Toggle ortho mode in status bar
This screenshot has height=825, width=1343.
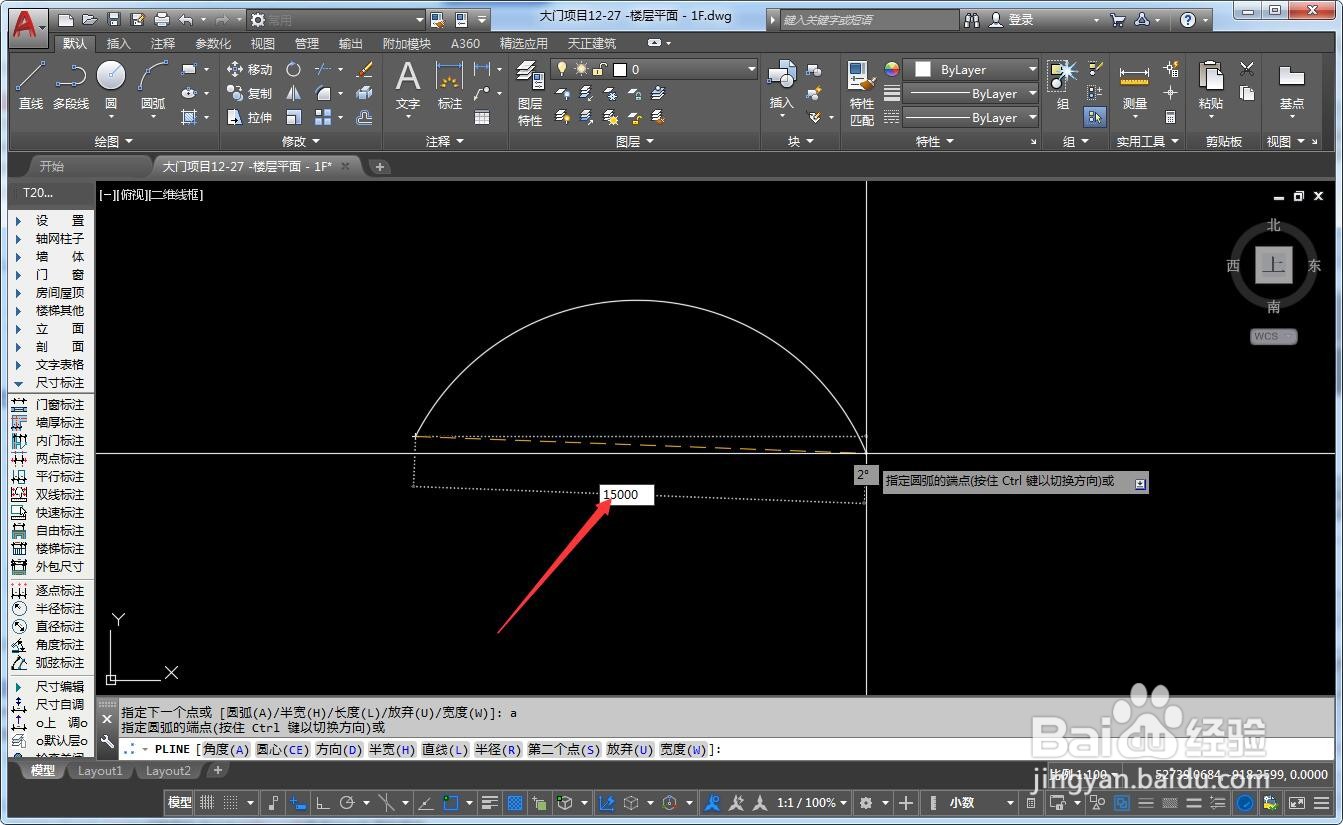(x=322, y=802)
